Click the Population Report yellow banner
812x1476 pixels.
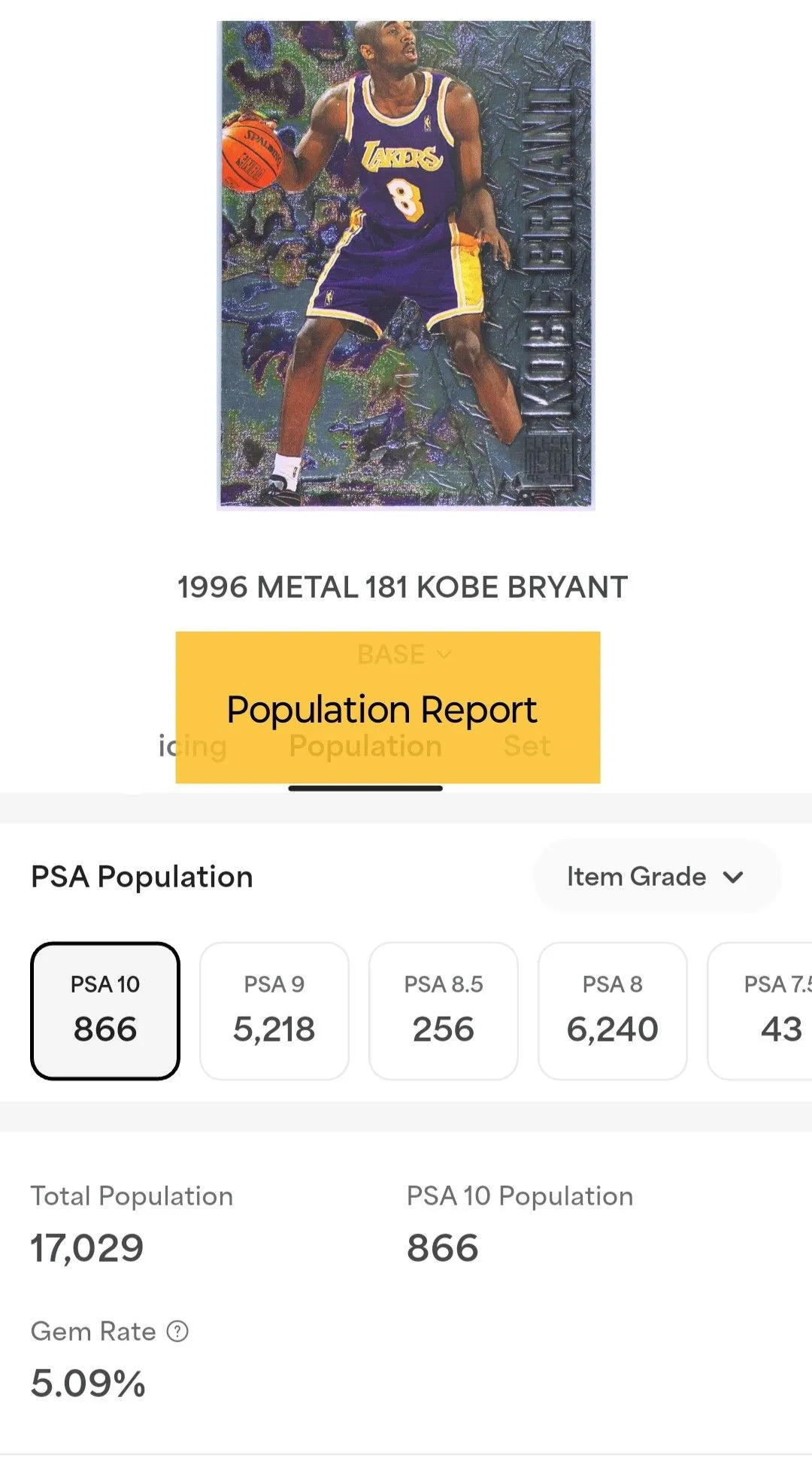pos(388,708)
